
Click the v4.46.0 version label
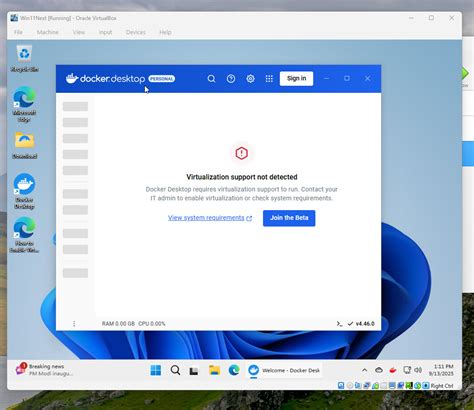[365, 324]
